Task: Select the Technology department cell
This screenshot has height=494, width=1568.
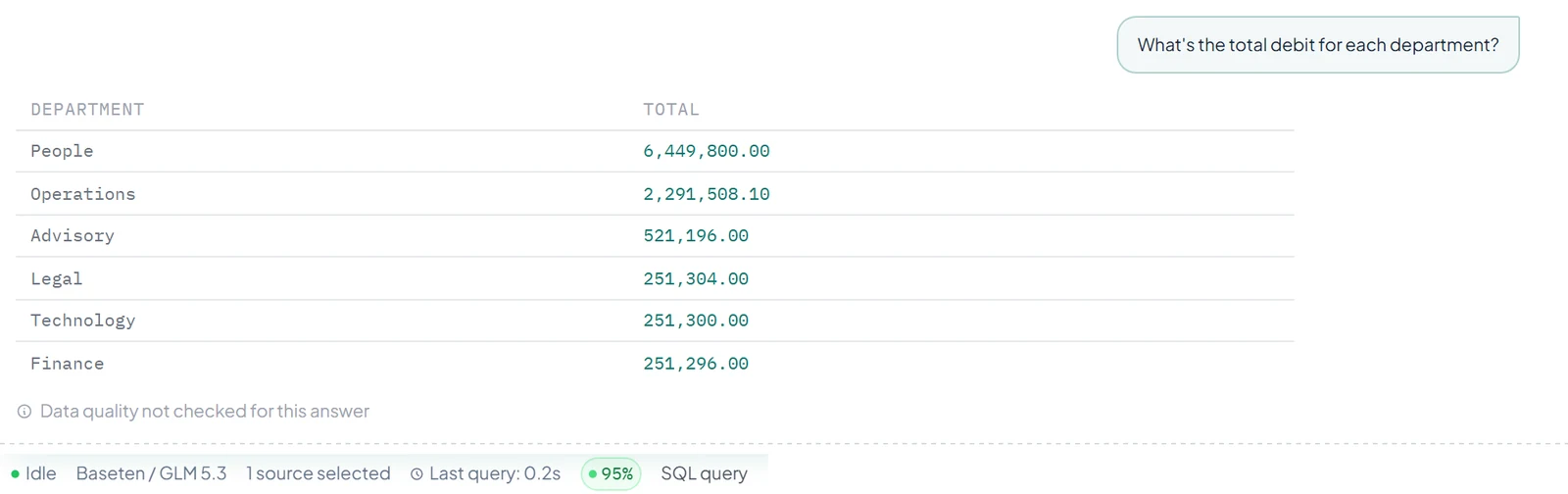Action: pos(83,321)
